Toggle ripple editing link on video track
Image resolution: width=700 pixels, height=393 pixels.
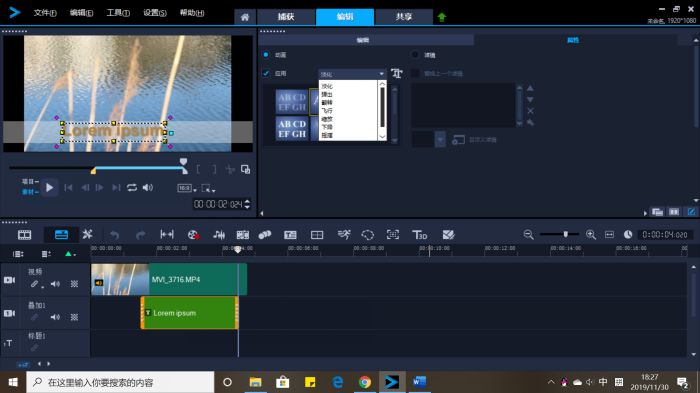pyautogui.click(x=34, y=284)
